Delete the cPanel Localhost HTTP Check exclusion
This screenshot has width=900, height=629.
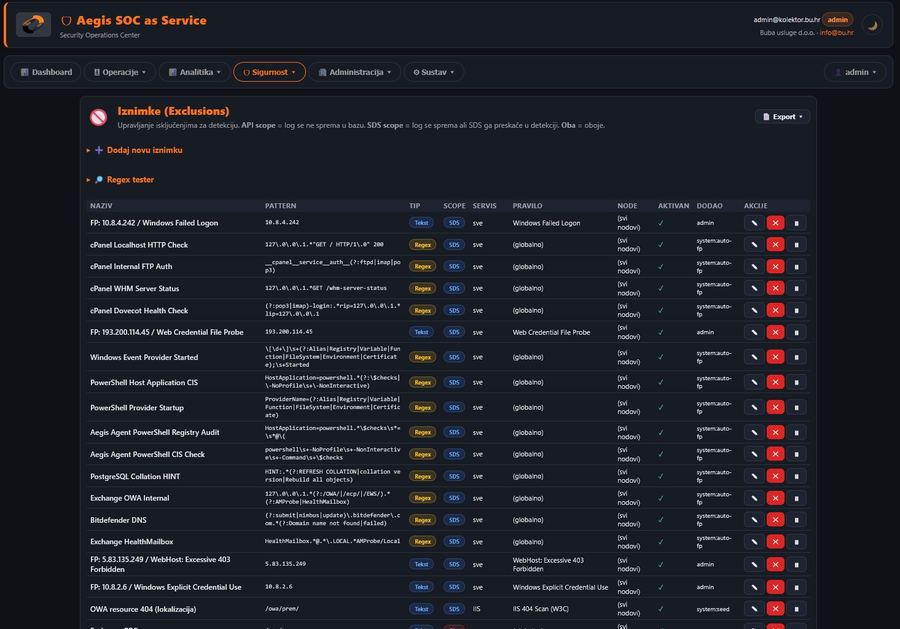pyautogui.click(x=796, y=245)
